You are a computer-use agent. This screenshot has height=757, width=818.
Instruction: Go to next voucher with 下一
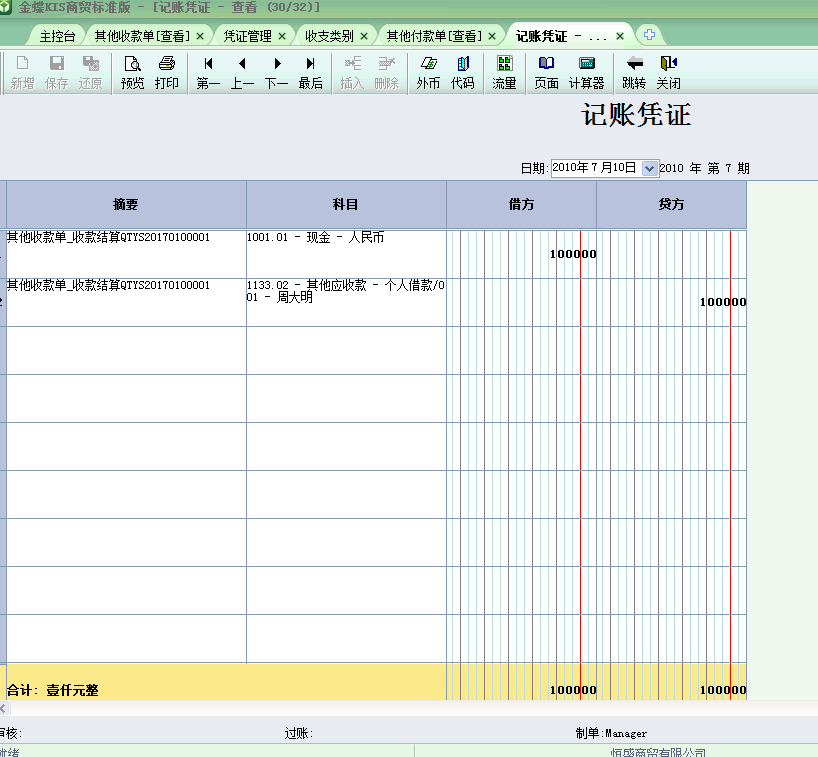click(x=276, y=73)
